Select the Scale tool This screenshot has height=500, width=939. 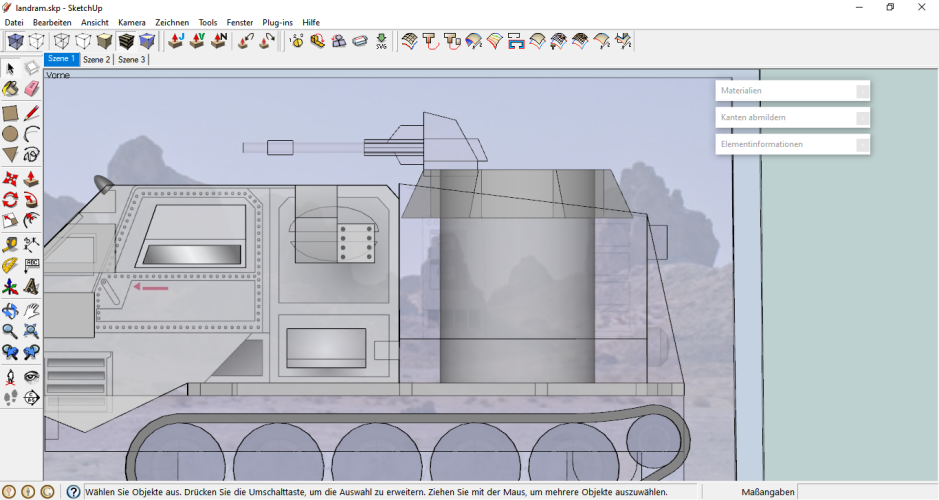(x=10, y=220)
